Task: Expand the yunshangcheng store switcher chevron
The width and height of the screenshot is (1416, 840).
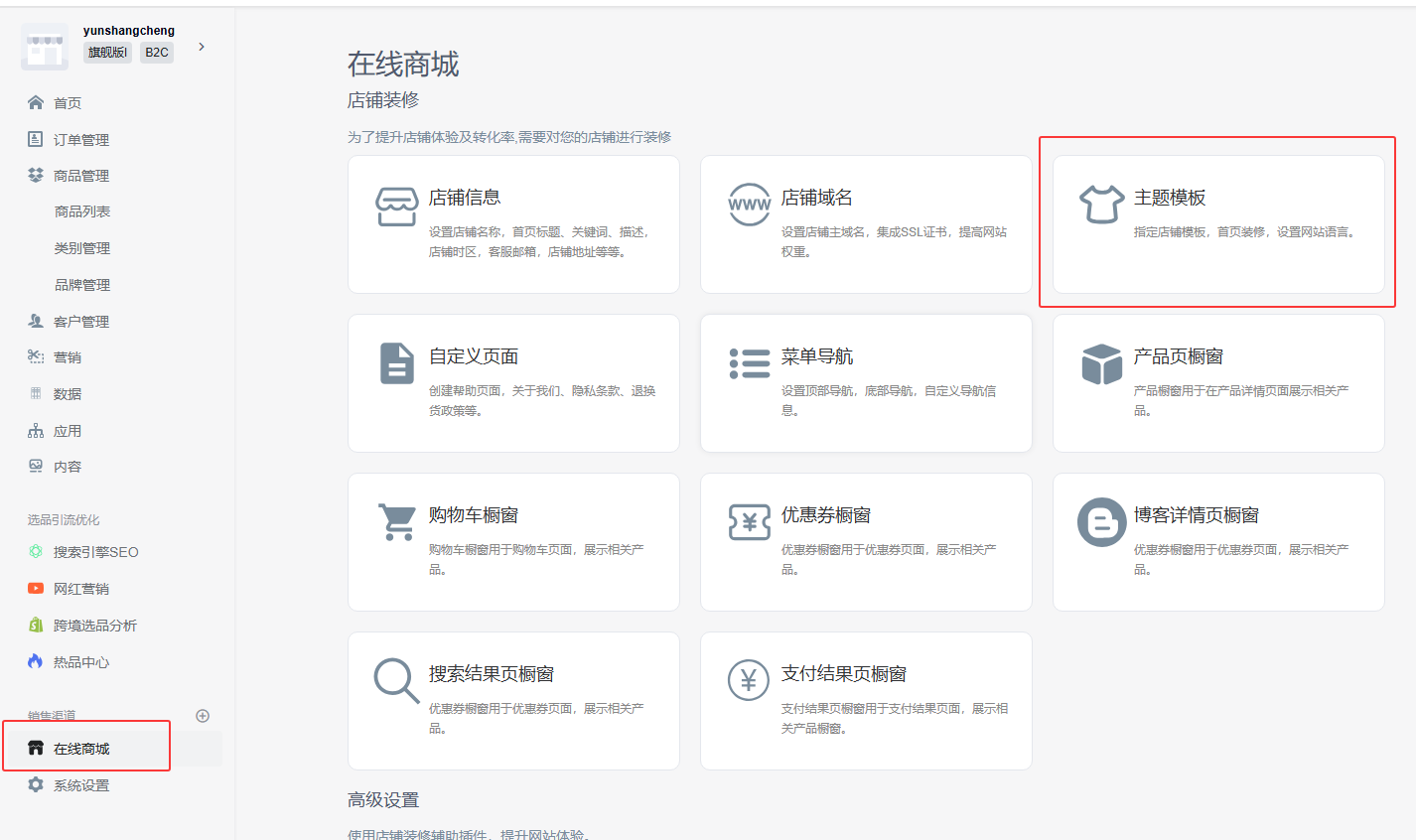Action: coord(202,47)
